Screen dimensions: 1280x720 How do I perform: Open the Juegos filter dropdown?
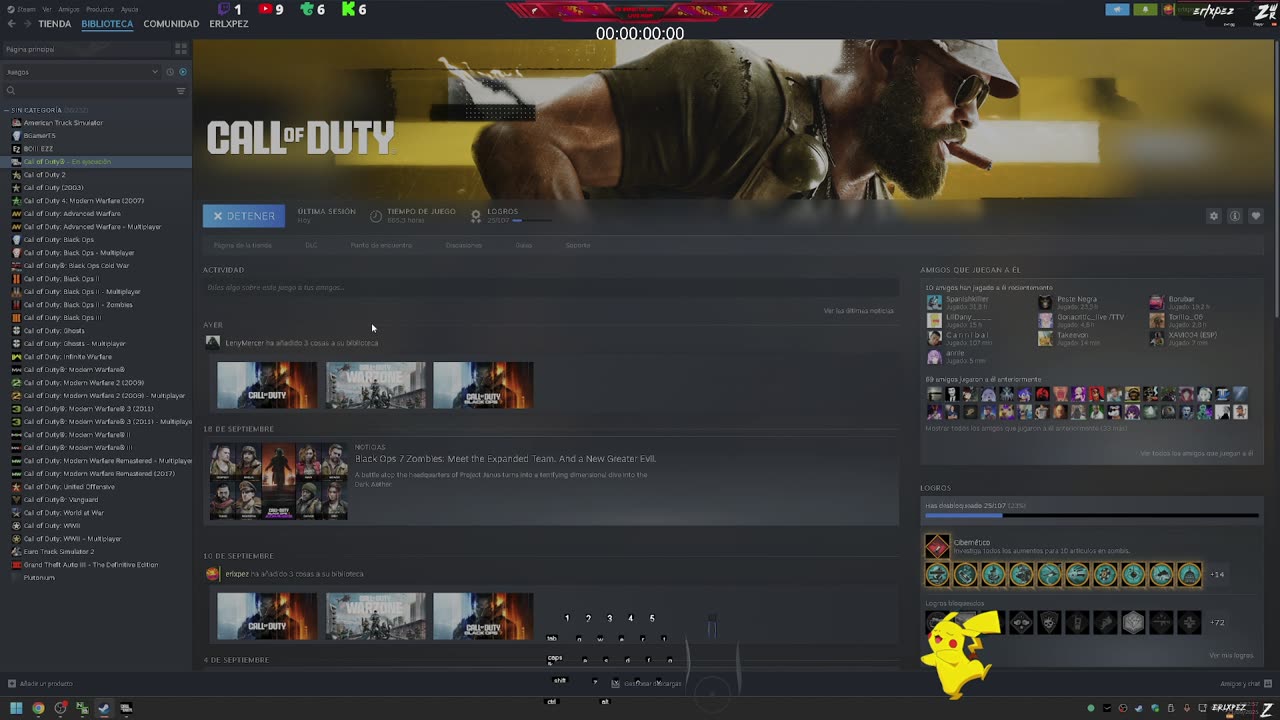coord(80,72)
